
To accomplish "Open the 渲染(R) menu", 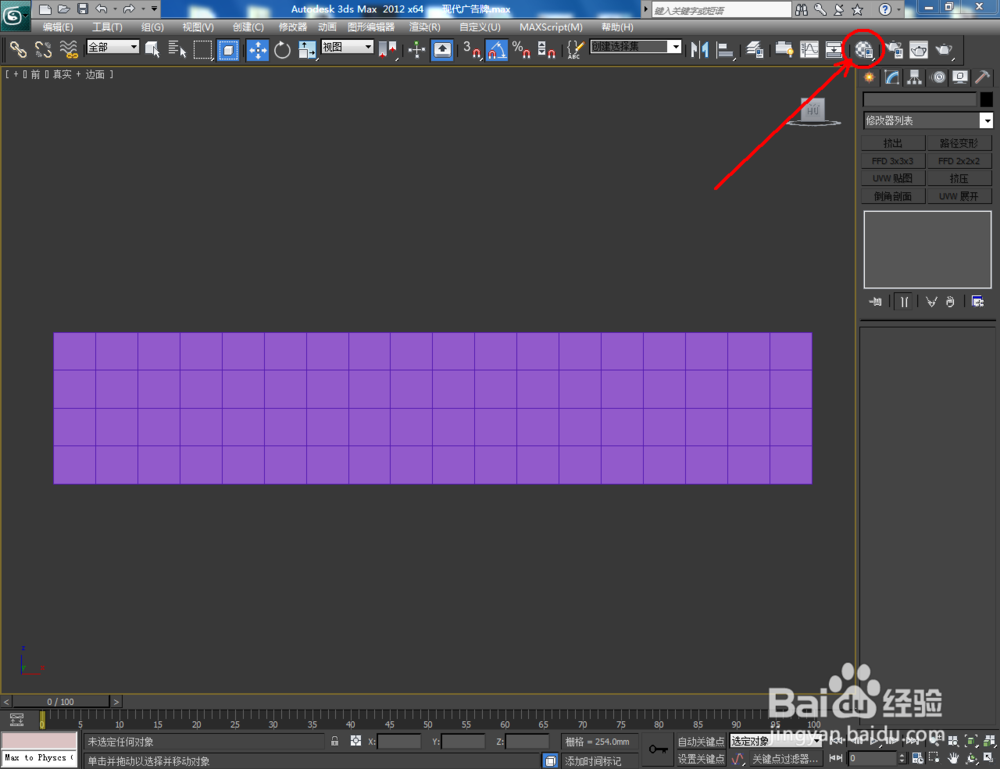I will (425, 27).
